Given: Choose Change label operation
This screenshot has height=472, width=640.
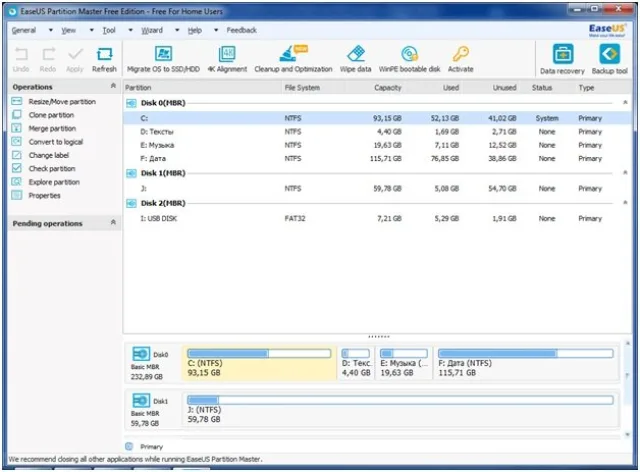Looking at the screenshot, I should coord(49,156).
